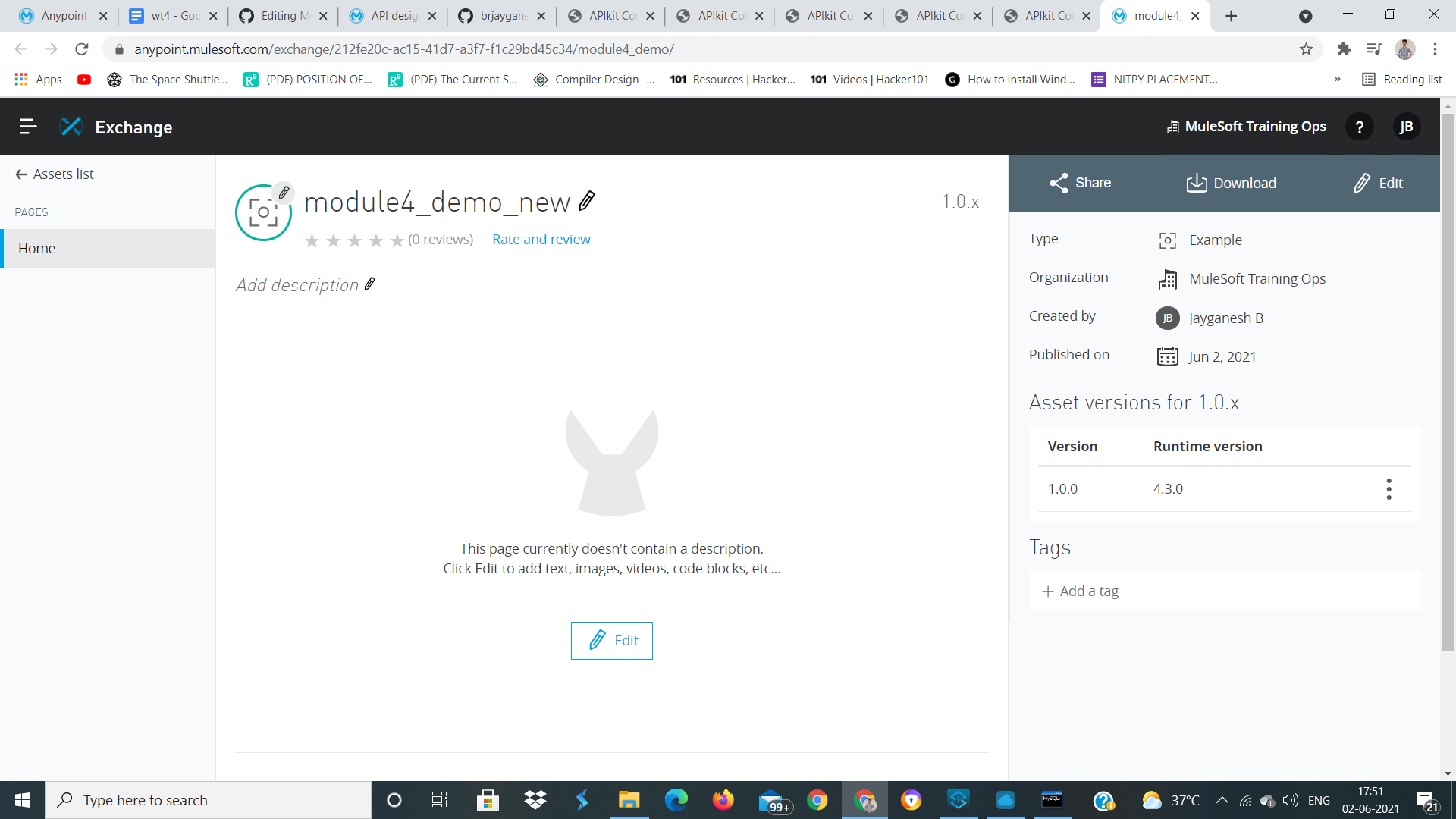Expand hidden bookmarks with the chevron
This screenshot has height=819, width=1456.
(x=1338, y=79)
